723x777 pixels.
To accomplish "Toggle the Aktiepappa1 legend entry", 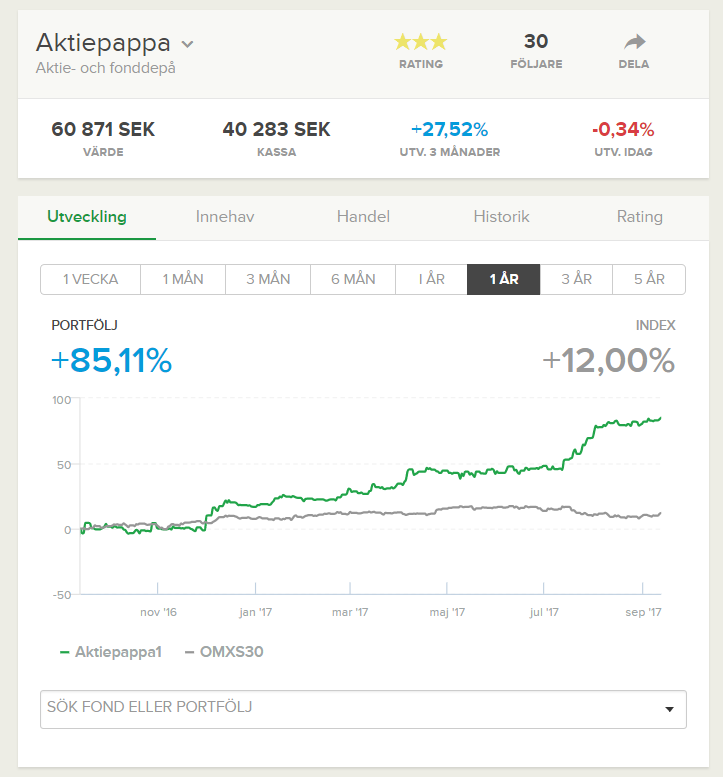I will click(x=110, y=652).
